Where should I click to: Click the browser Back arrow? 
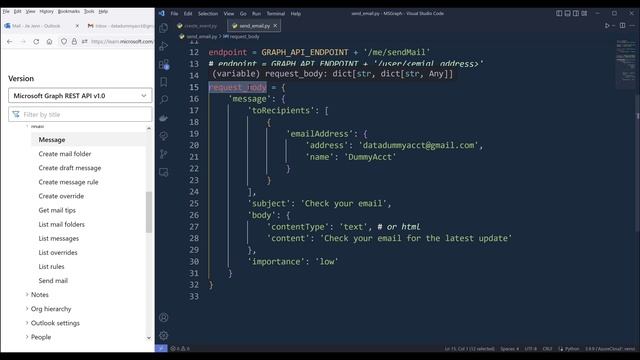coord(10,41)
